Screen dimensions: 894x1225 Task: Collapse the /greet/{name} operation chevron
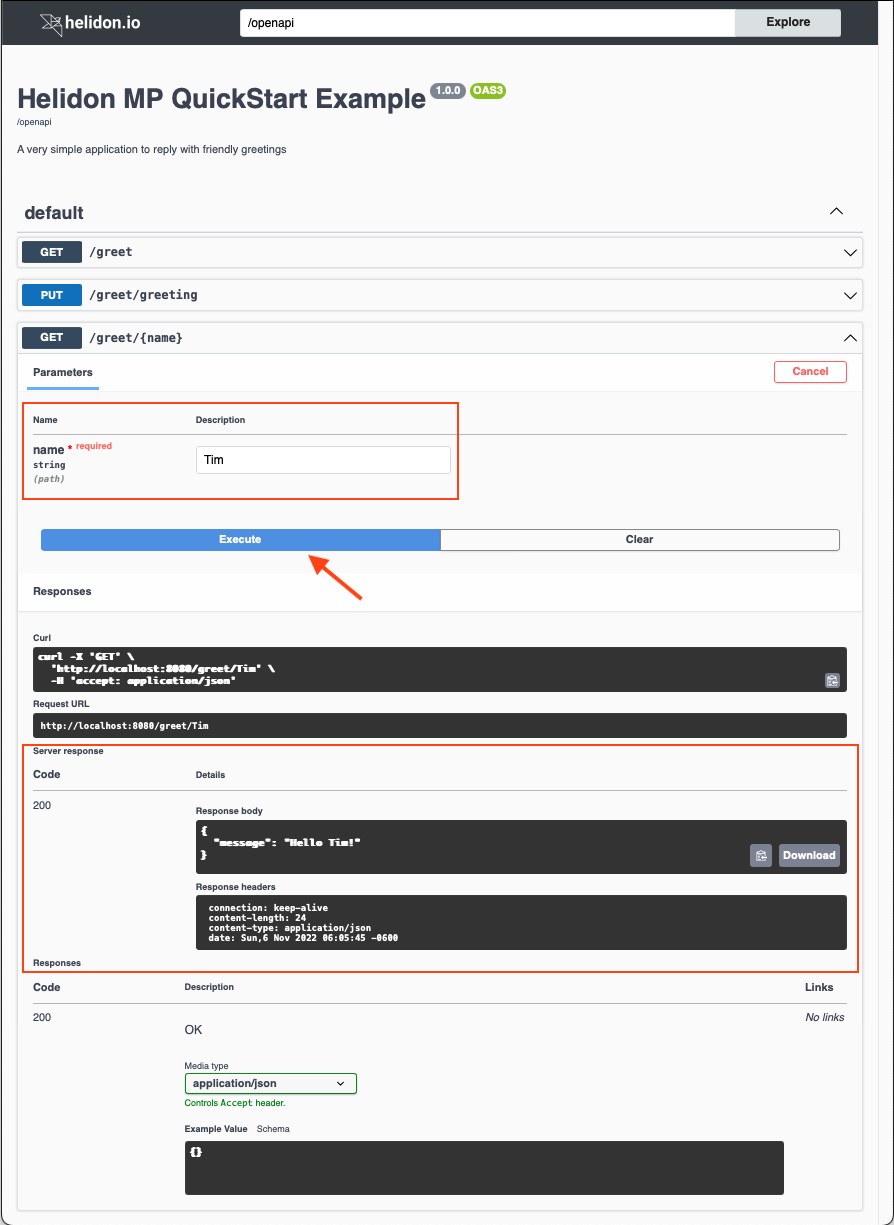pyautogui.click(x=850, y=337)
